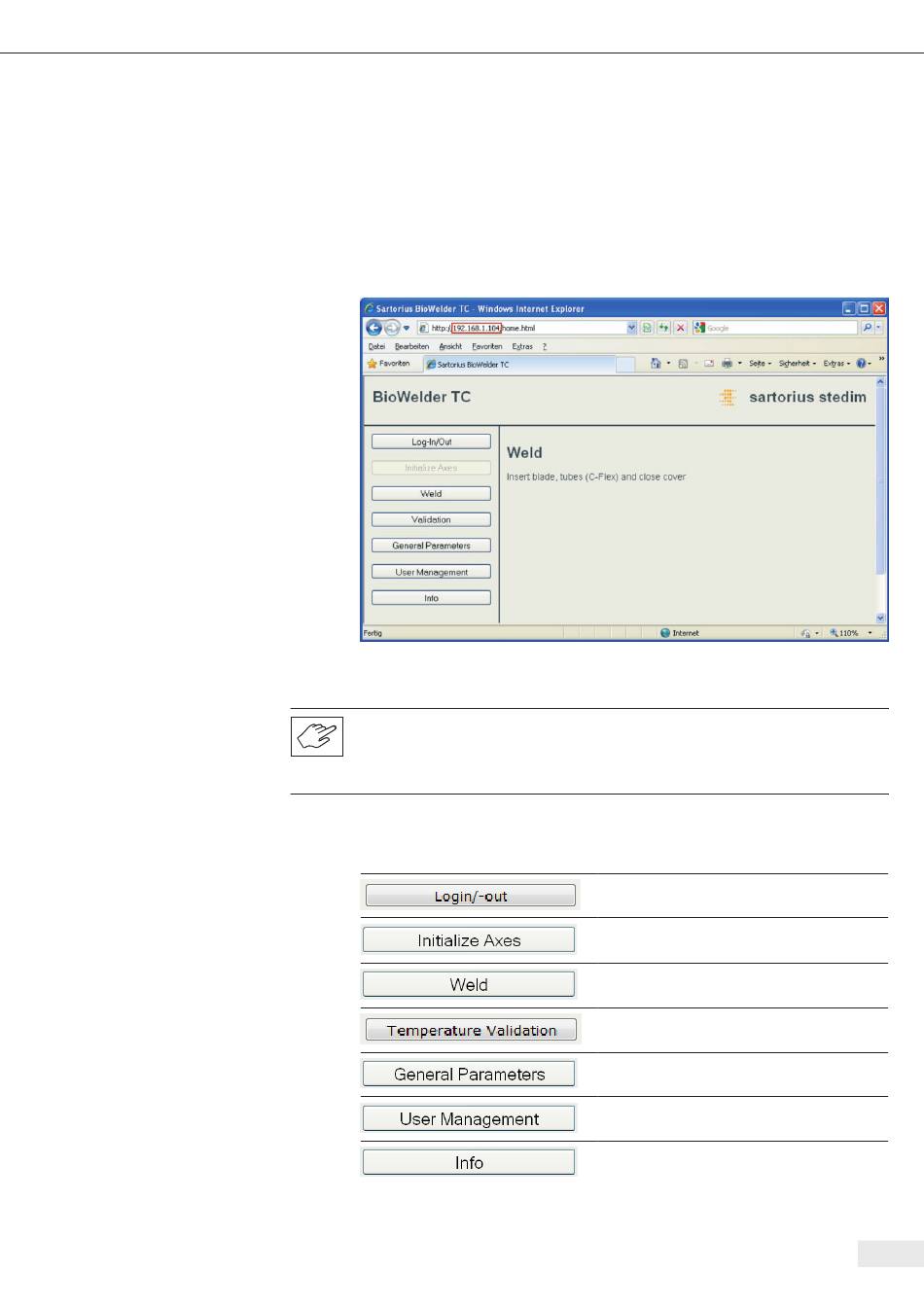Open the Sicherheit dropdown menu
Image resolution: width=924 pixels, height=1307 pixels.
[x=798, y=364]
